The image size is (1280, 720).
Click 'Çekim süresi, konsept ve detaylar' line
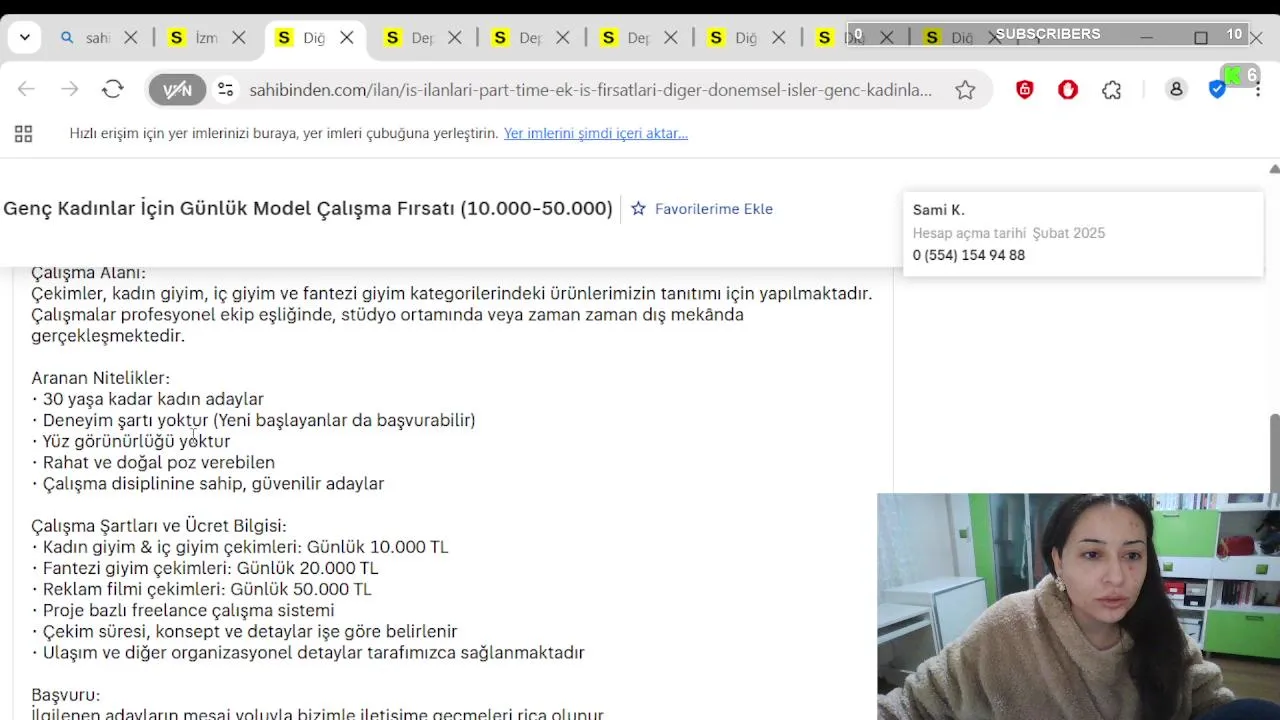tap(244, 631)
